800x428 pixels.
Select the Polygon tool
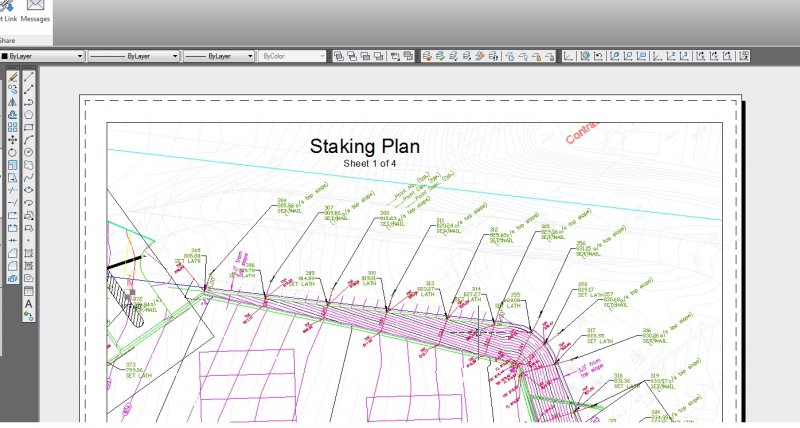click(29, 115)
